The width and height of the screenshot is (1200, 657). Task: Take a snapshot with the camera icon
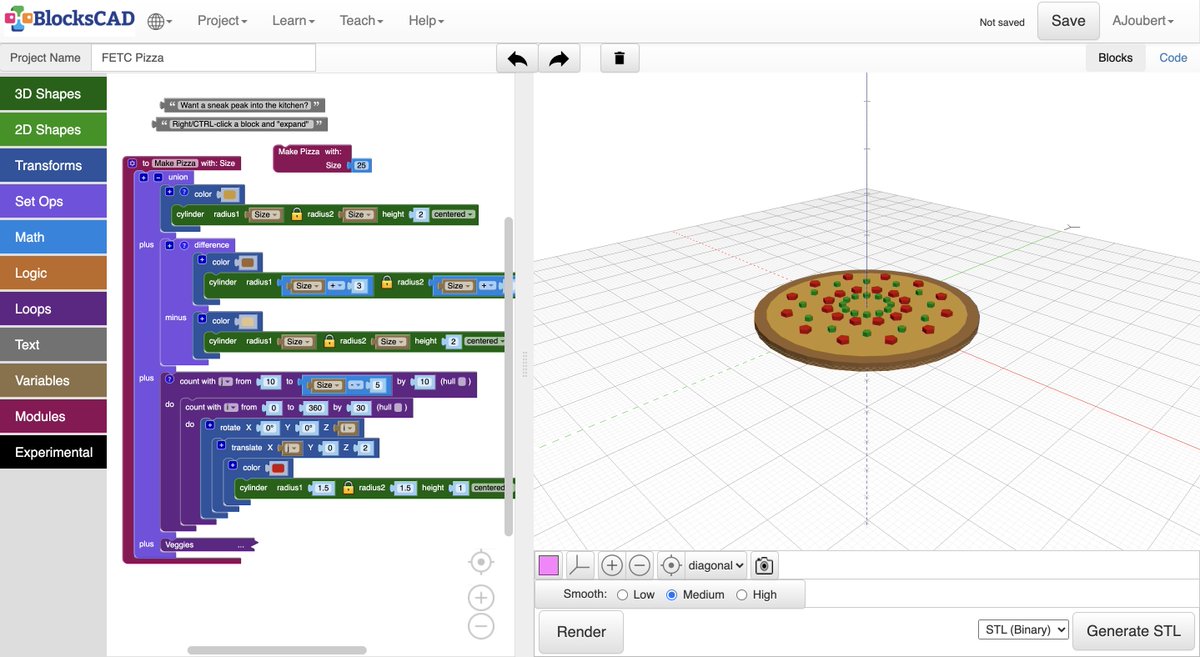(763, 565)
